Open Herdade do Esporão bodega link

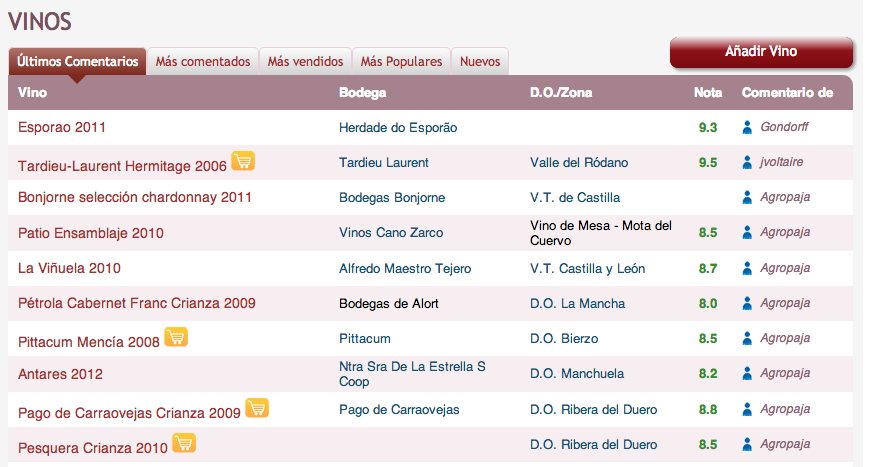coord(398,128)
